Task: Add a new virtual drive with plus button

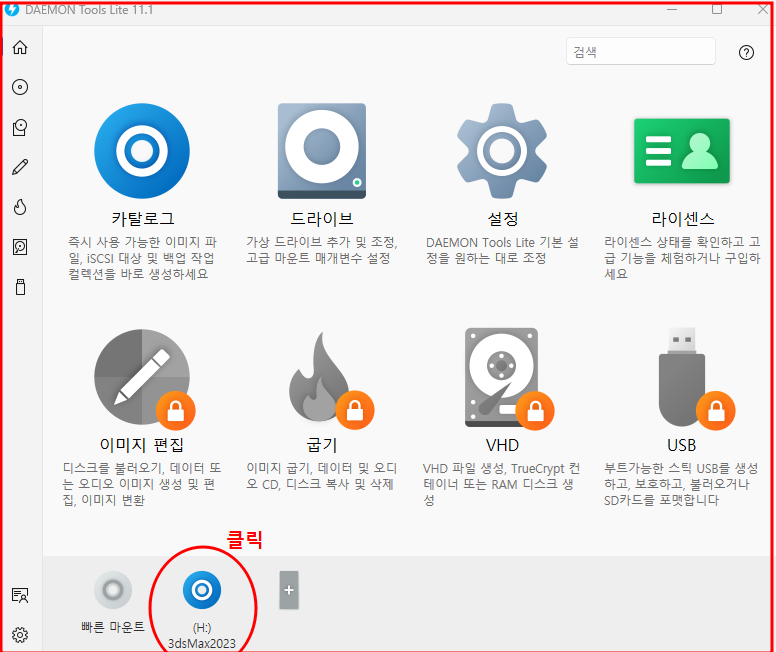Action: click(x=289, y=590)
